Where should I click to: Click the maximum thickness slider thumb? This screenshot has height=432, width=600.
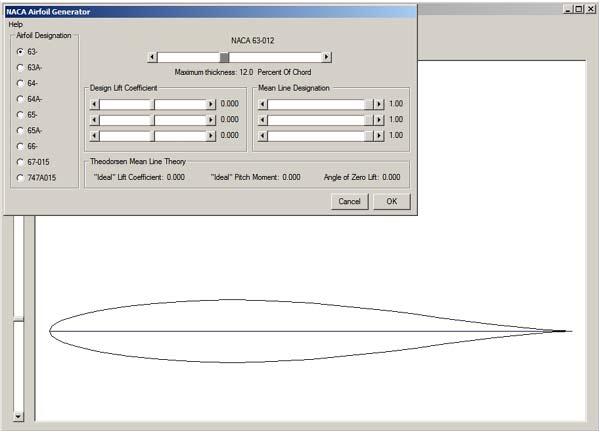tap(224, 57)
